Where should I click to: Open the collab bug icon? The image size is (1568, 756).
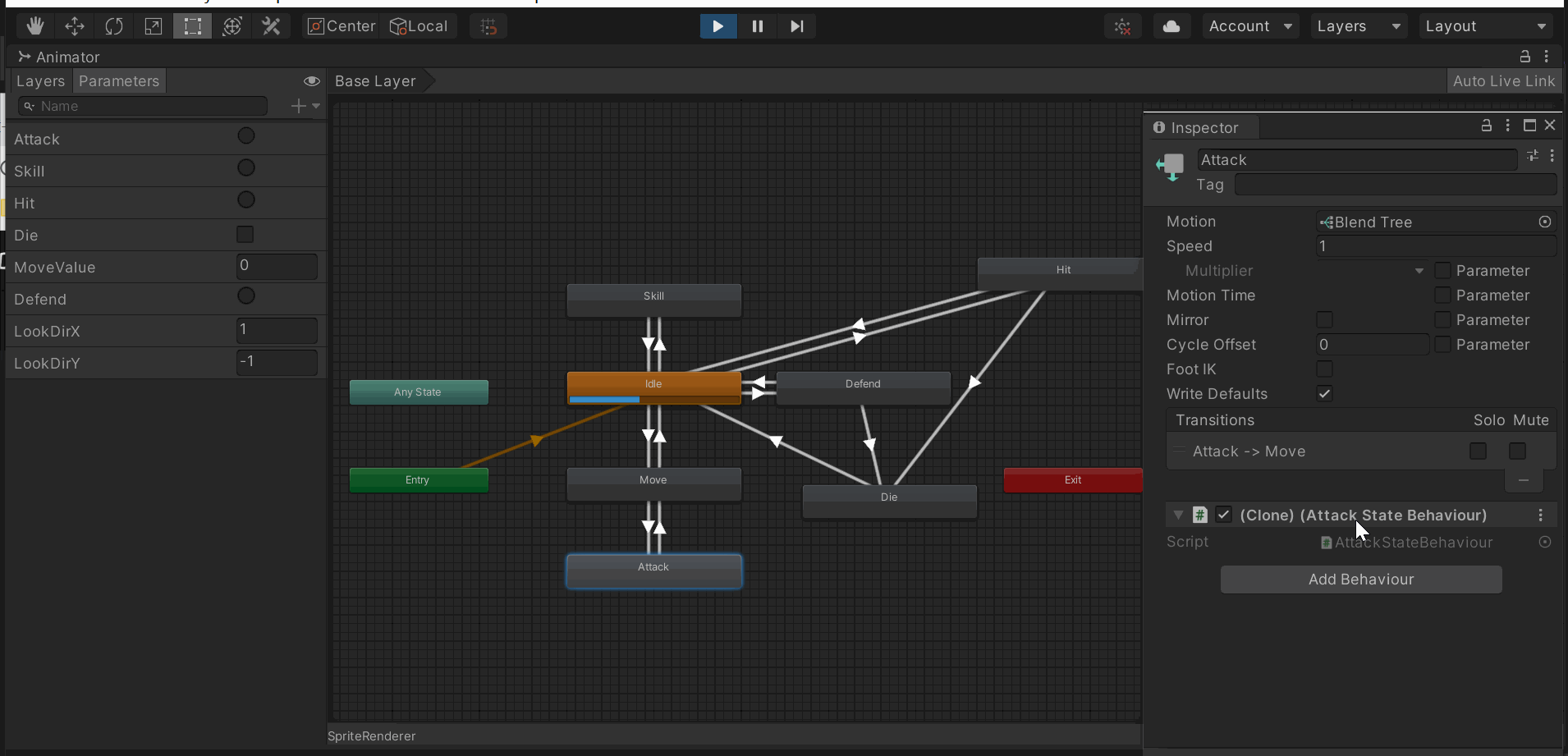(x=1123, y=26)
